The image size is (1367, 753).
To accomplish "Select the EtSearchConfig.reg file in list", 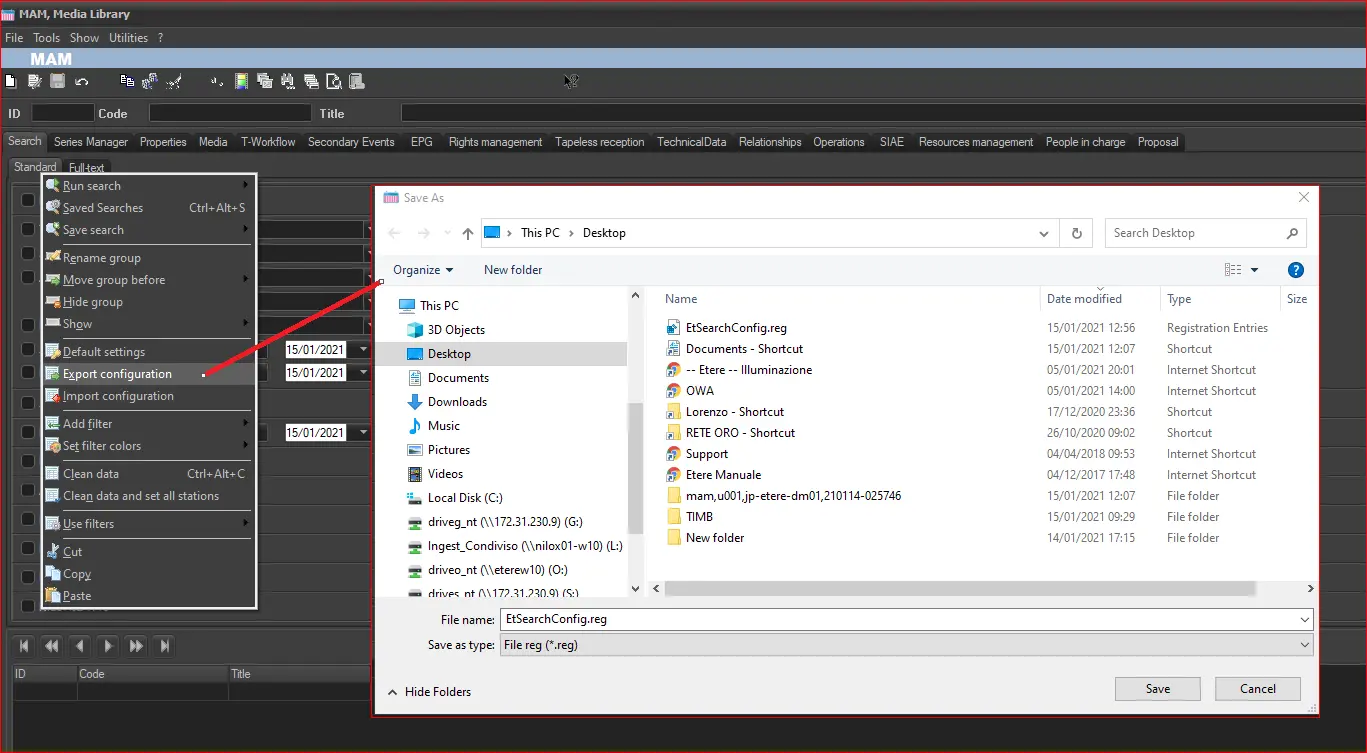I will pyautogui.click(x=736, y=328).
